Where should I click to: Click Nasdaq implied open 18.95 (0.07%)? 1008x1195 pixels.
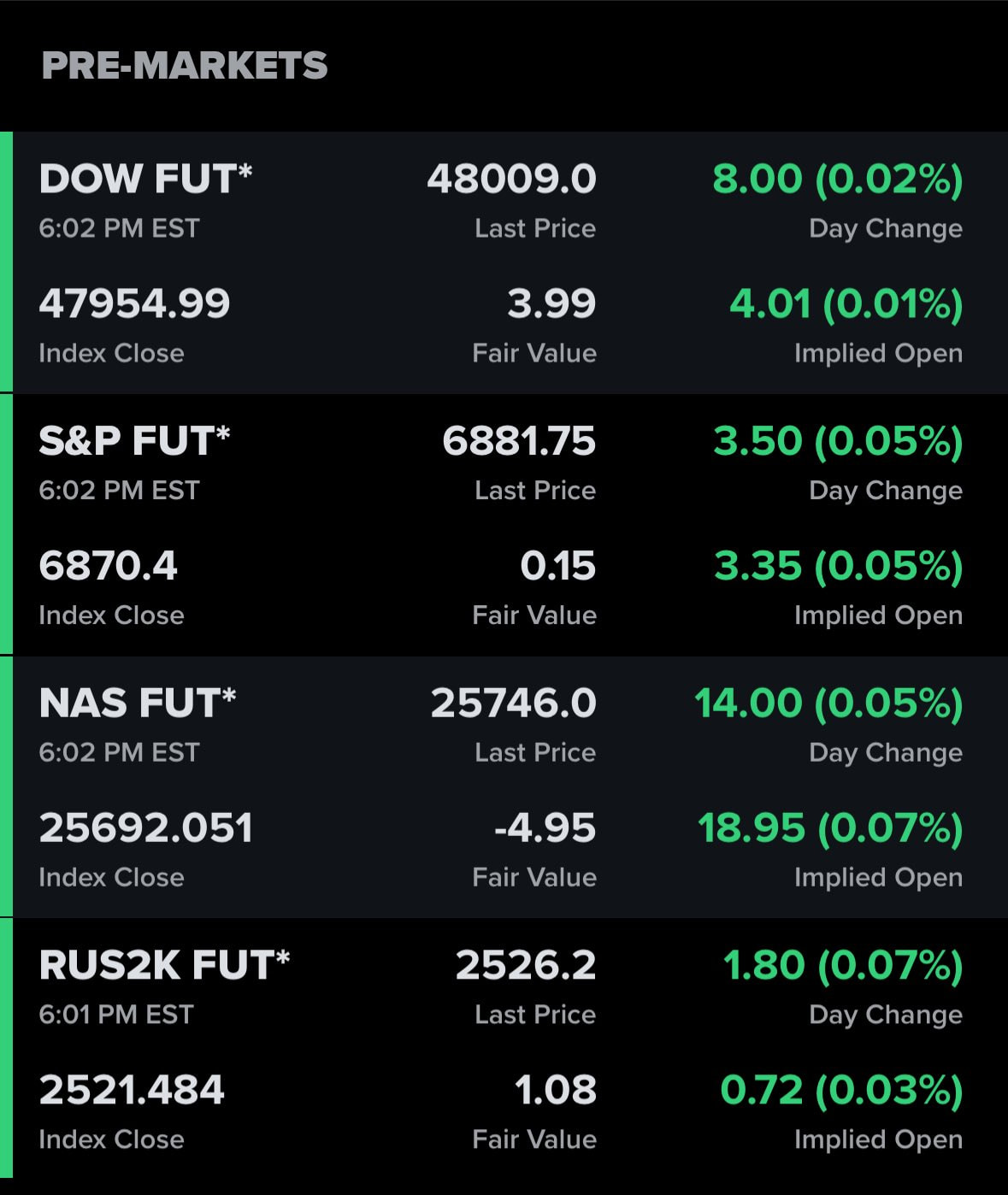830,828
